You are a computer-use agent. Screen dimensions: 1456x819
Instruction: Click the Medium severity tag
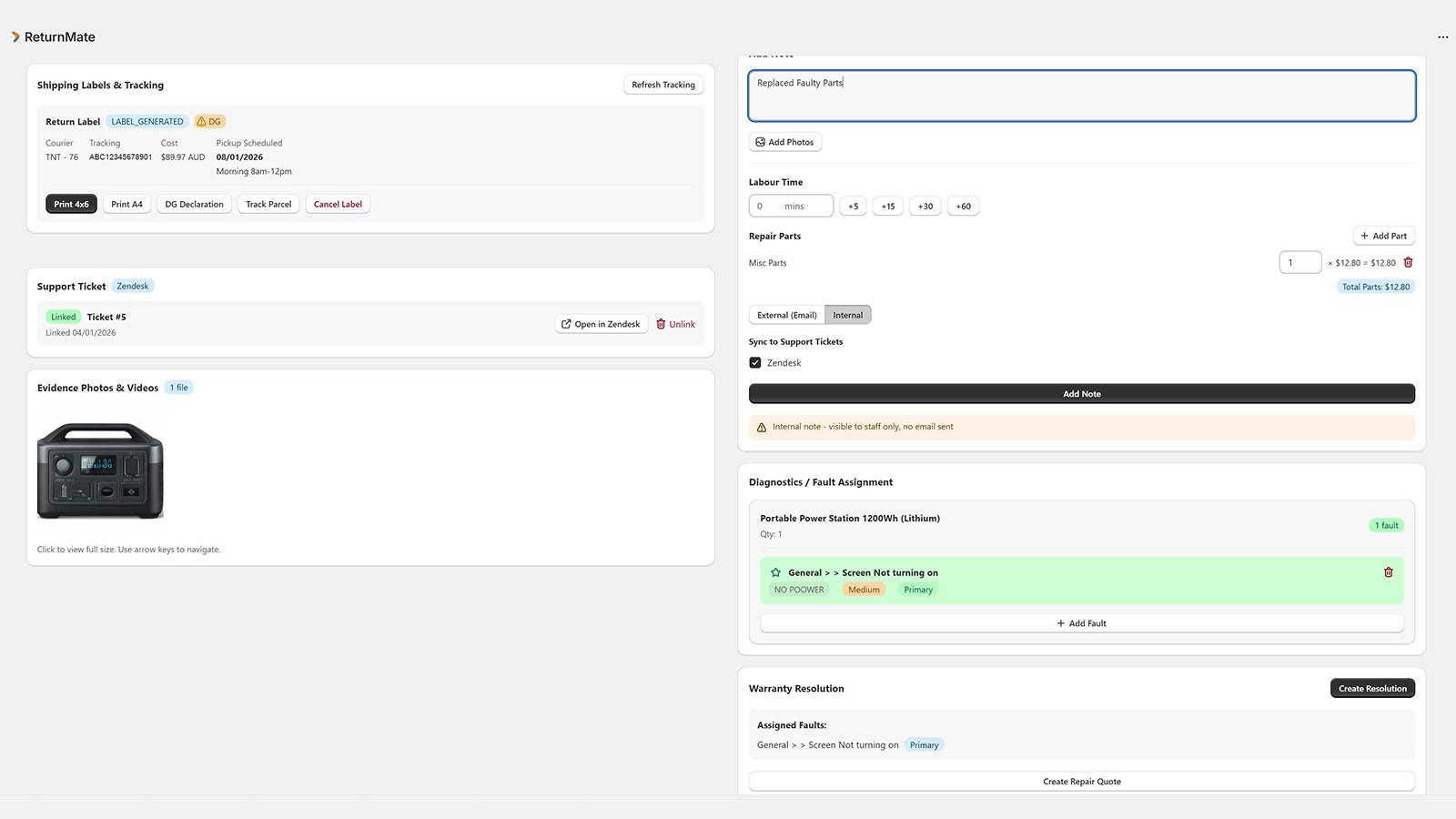(864, 590)
